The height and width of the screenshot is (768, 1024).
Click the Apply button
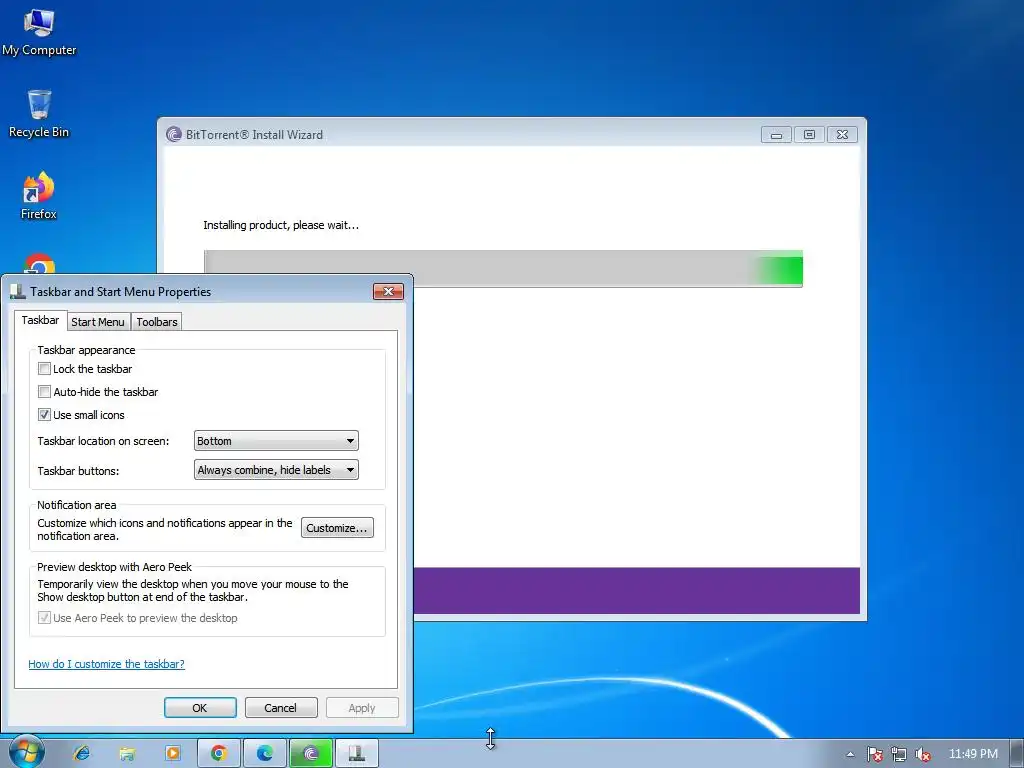(362, 708)
